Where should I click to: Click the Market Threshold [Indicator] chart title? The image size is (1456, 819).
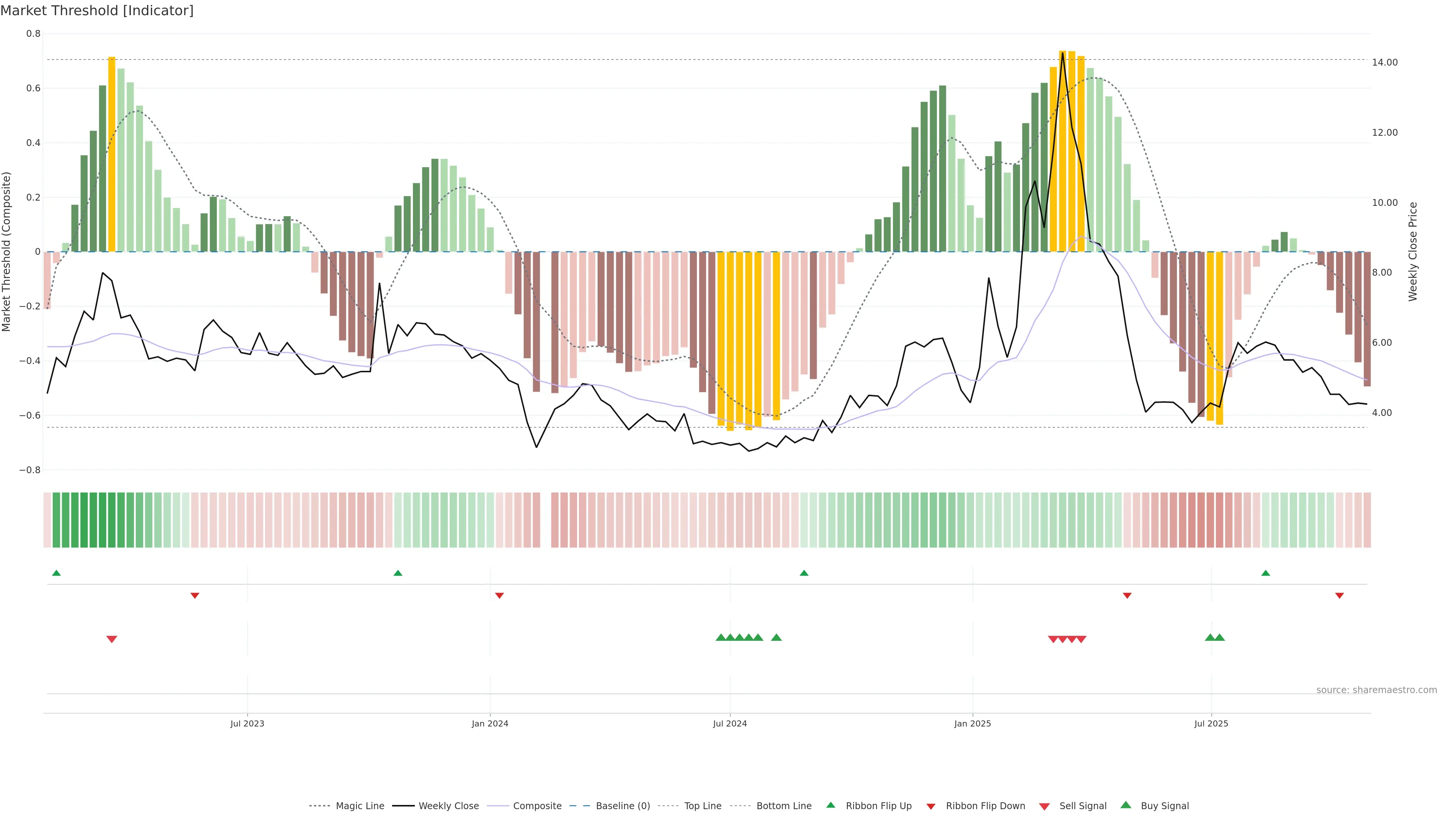[97, 11]
